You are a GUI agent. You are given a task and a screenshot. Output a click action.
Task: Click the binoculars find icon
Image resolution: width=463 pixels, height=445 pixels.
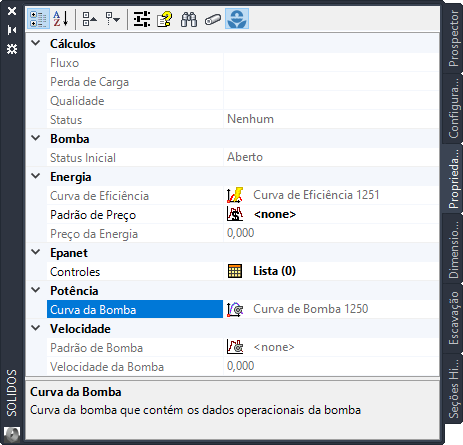point(189,19)
